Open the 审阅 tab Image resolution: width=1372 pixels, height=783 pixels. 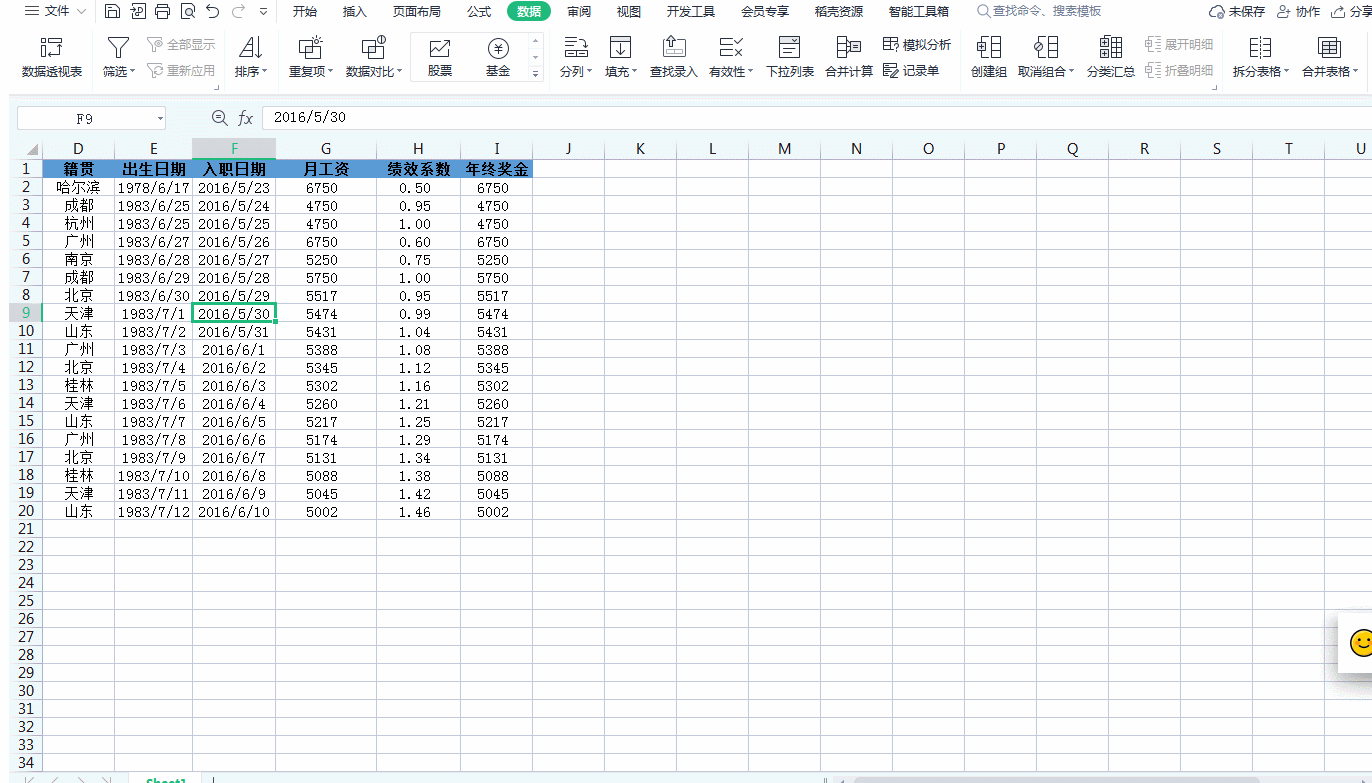(578, 12)
